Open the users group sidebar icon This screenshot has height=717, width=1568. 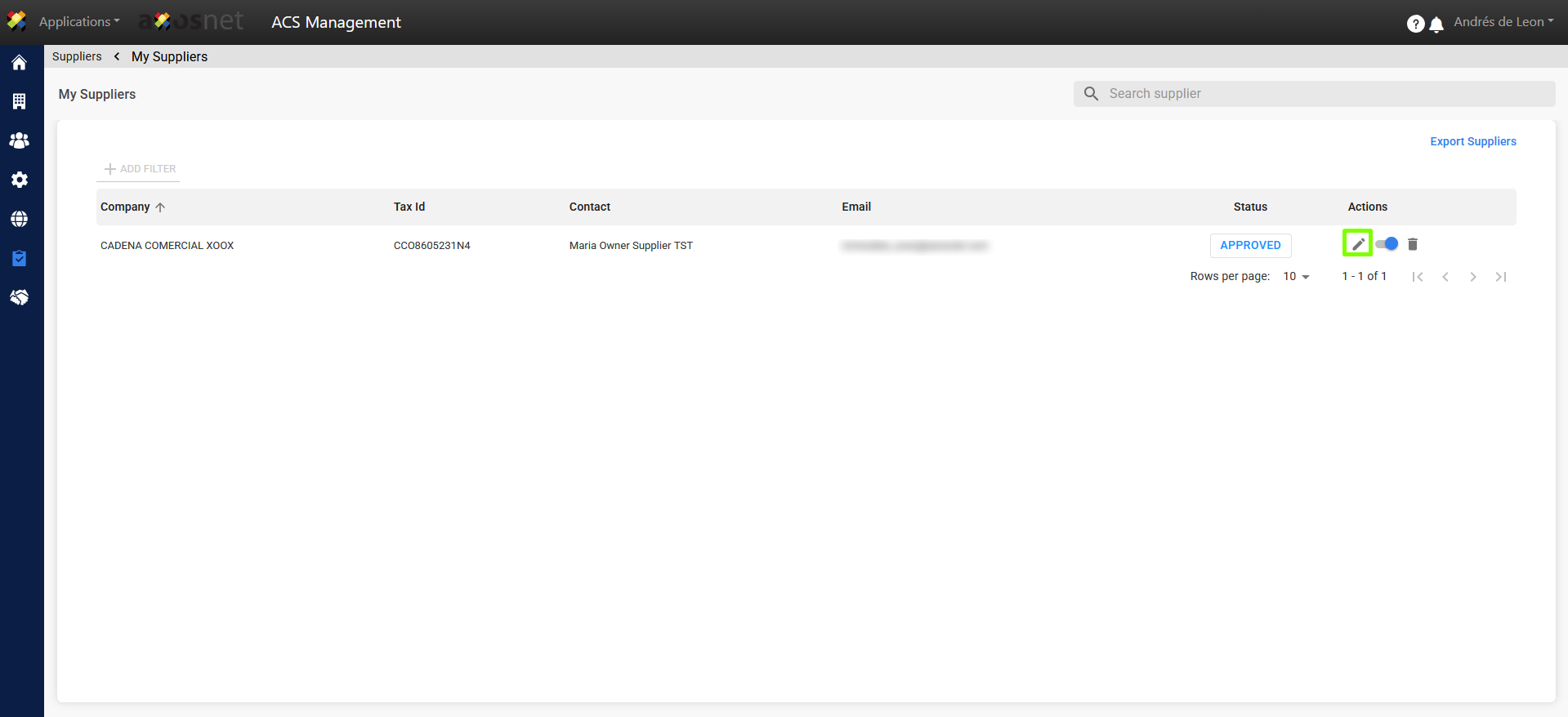[20, 140]
